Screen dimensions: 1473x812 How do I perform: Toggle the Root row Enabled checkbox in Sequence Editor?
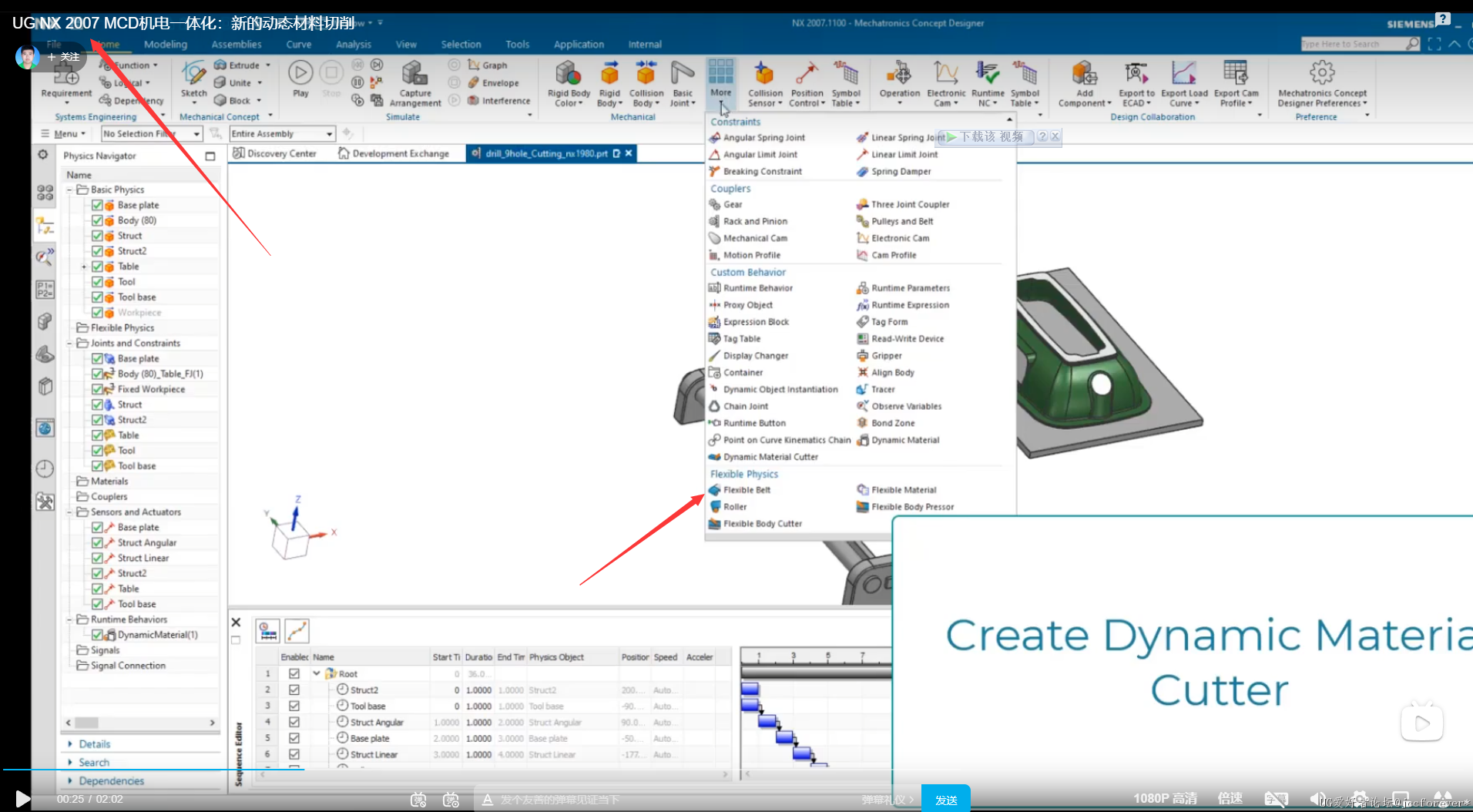294,673
